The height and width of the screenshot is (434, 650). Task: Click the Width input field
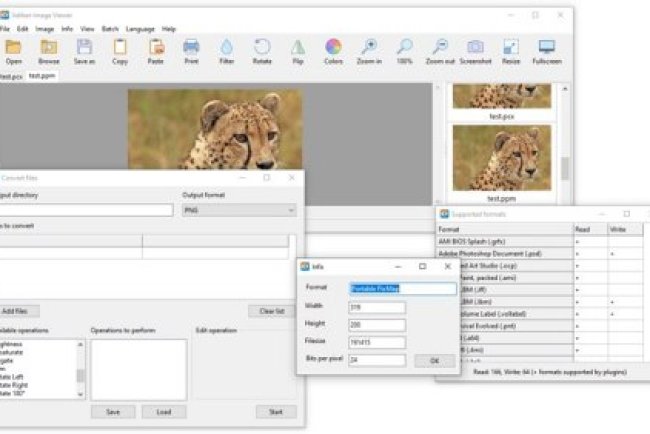tap(377, 307)
